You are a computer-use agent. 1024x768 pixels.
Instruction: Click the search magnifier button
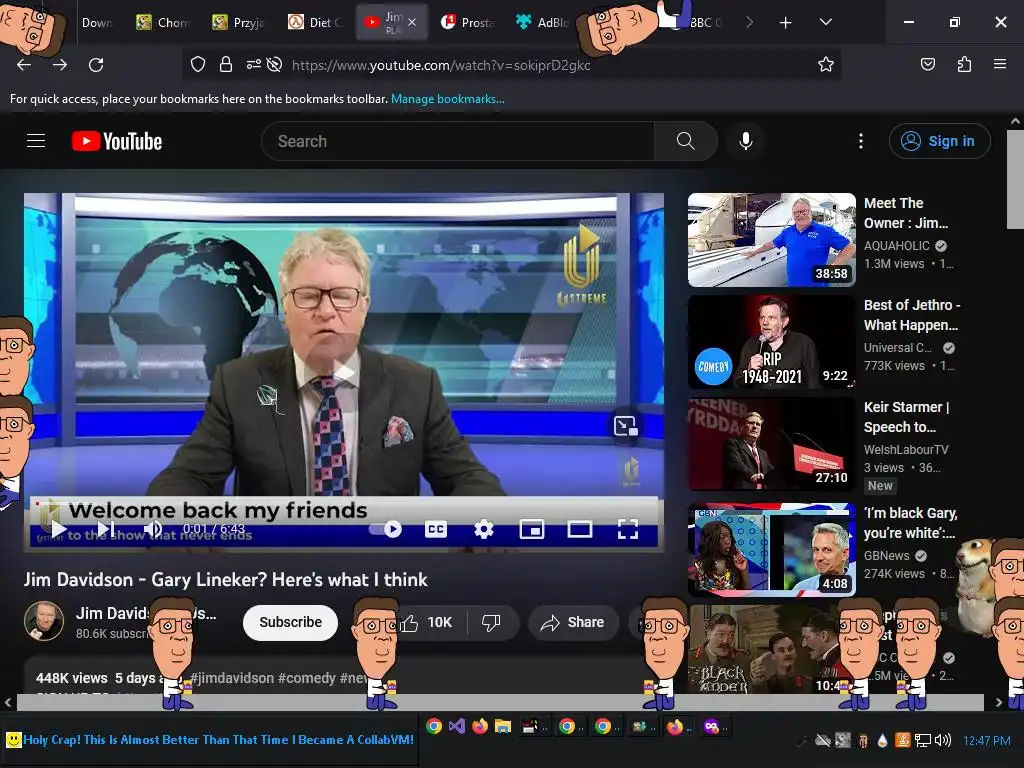[686, 141]
